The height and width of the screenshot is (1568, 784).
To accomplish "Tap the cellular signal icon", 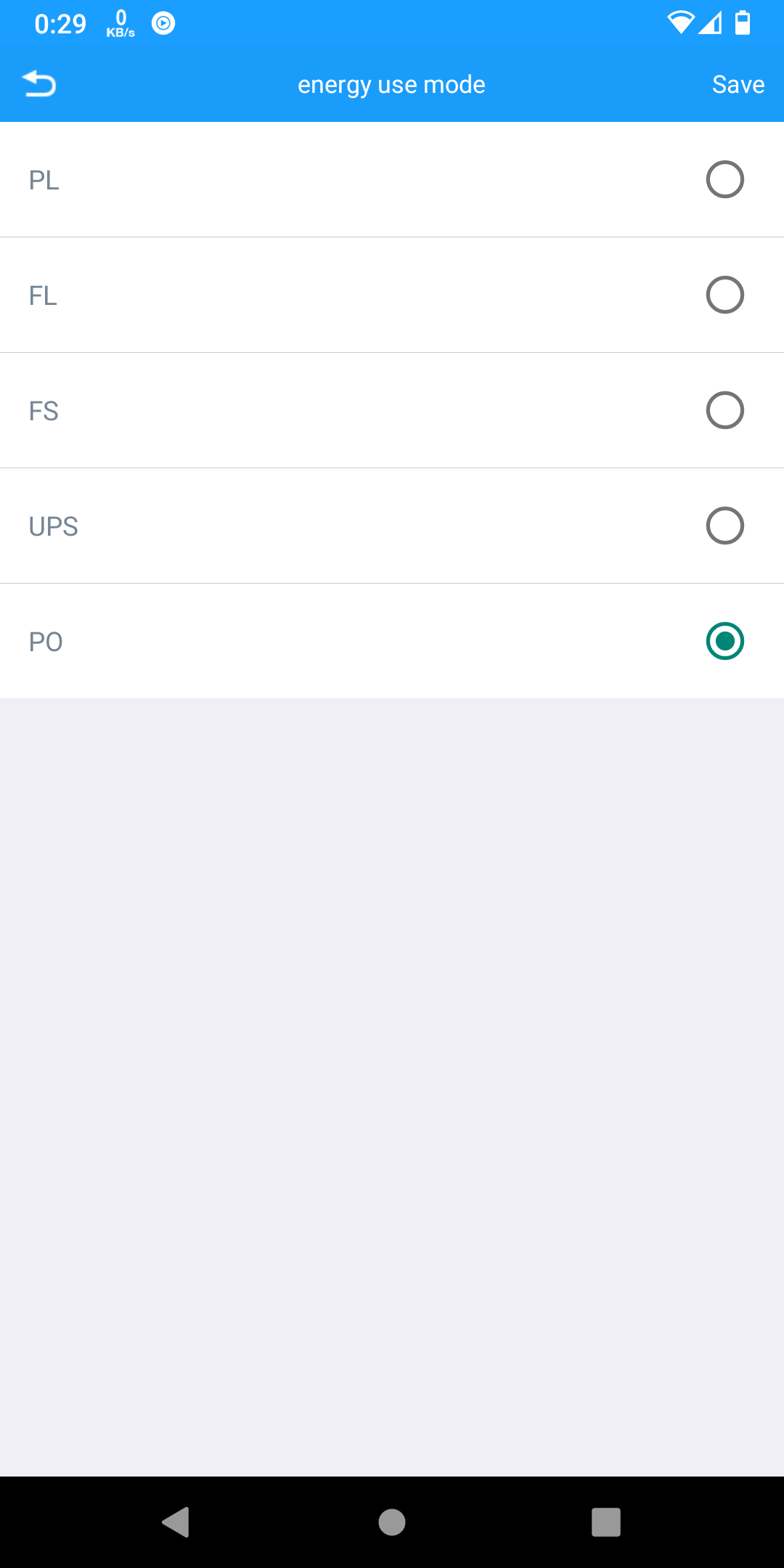I will [x=711, y=23].
